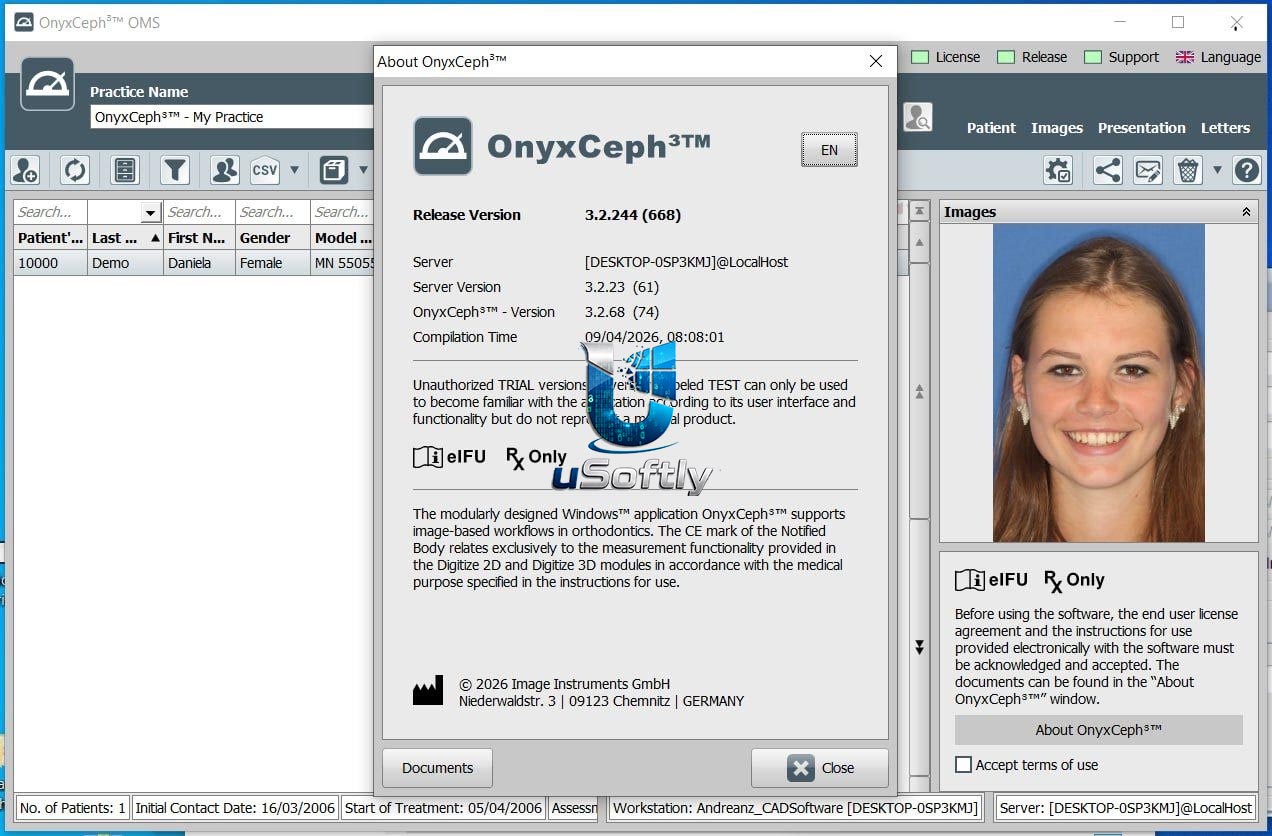Click the Gender search field
Screen dimensions: 1272x836
pyautogui.click(x=273, y=212)
